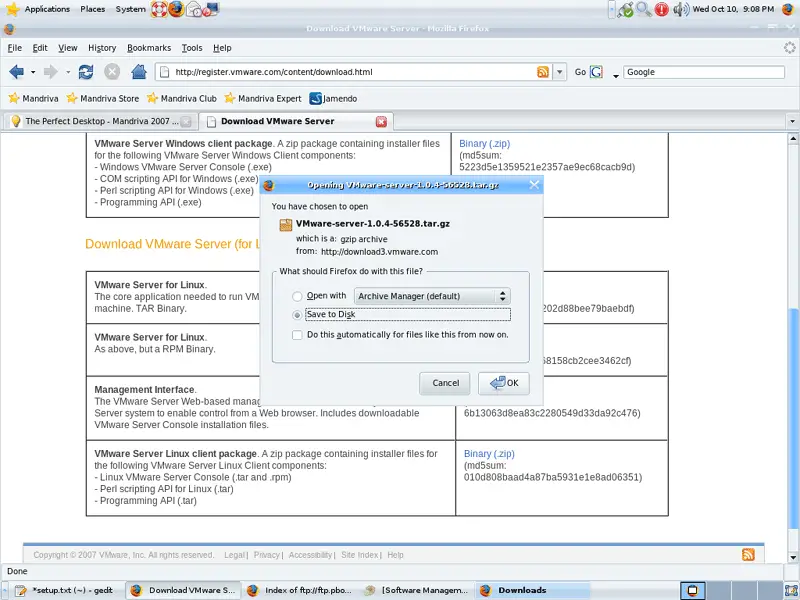Open the Jamendo bookmark

[333, 98]
